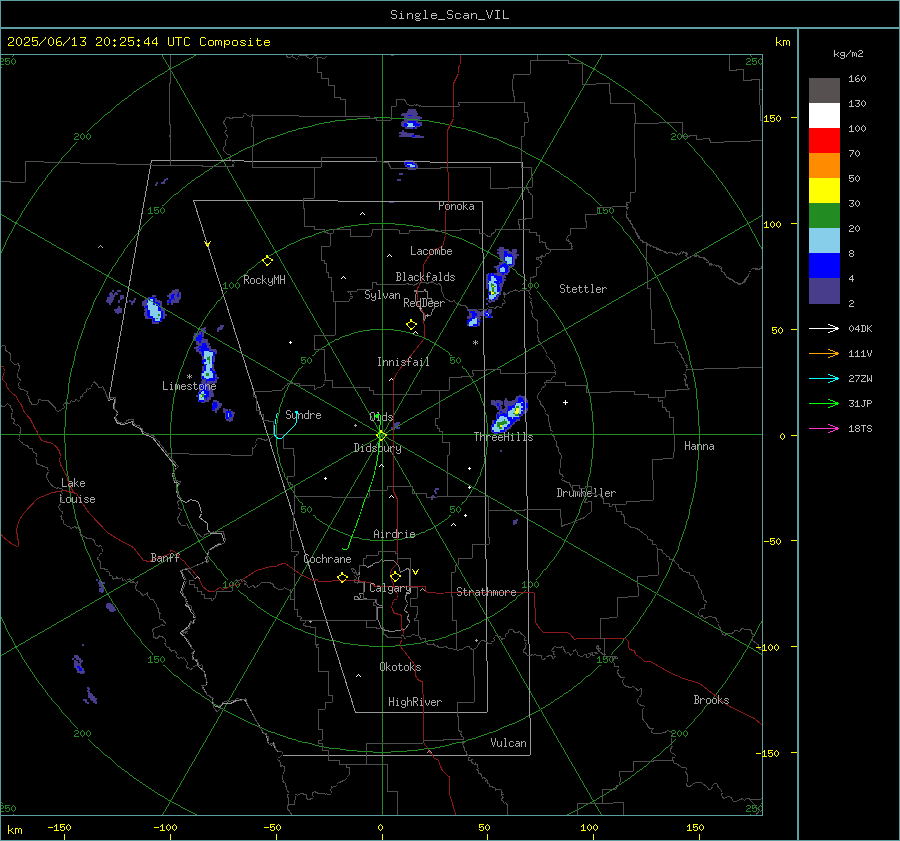Click the yellow diamond marker below RedDeer
Viewport: 900px width, 841px height.
click(x=411, y=325)
